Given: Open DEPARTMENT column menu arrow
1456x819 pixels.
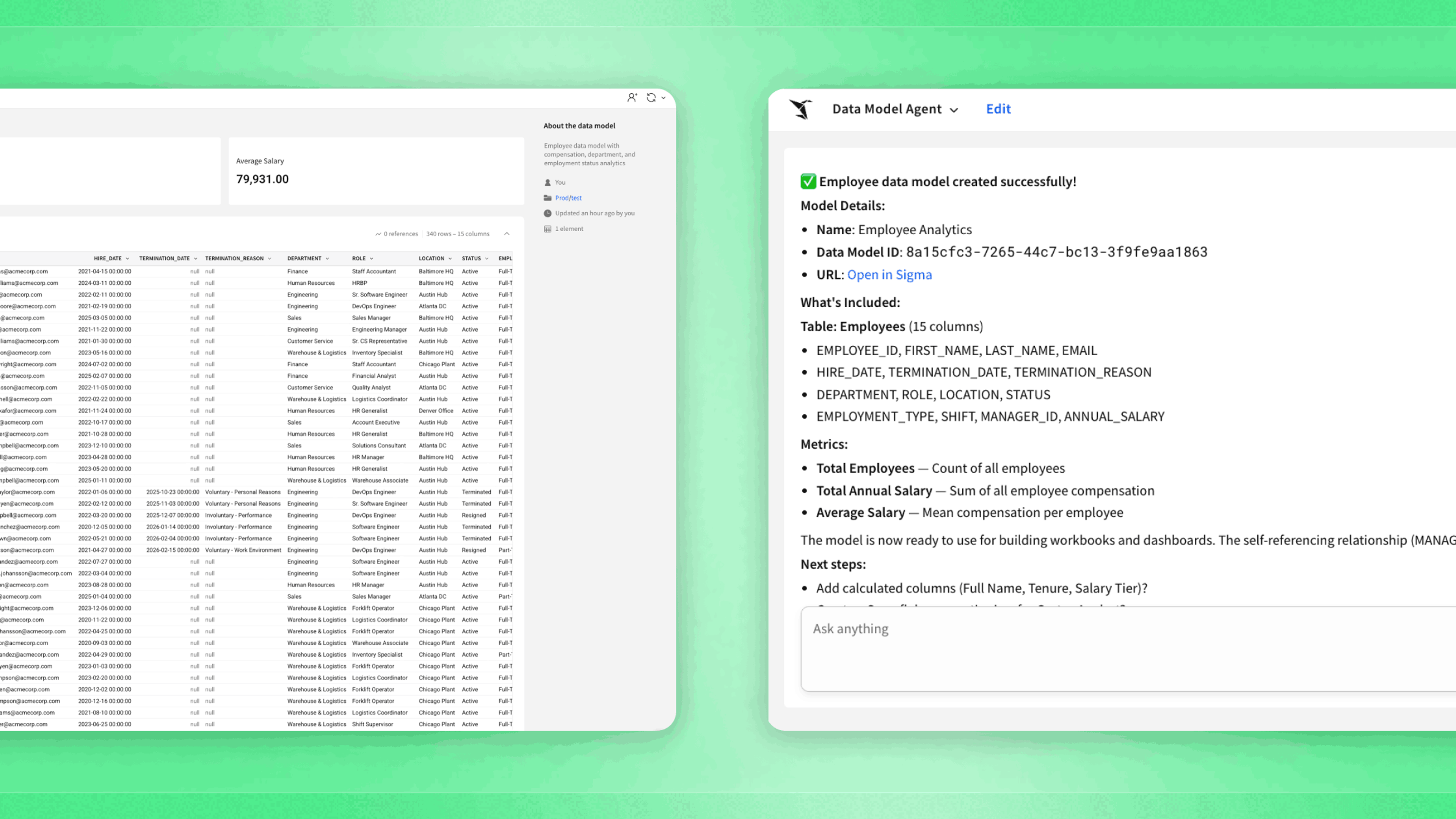Looking at the screenshot, I should click(x=327, y=259).
